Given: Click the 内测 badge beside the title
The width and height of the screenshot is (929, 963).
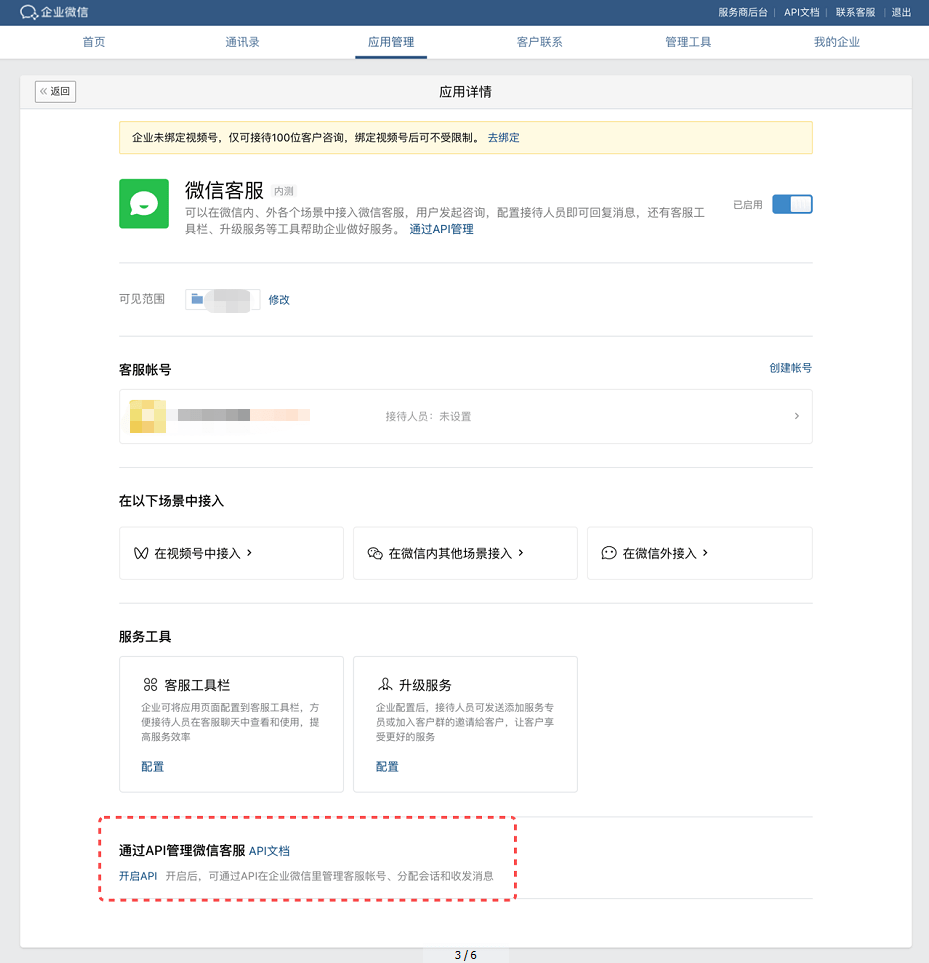Looking at the screenshot, I should point(284,191).
